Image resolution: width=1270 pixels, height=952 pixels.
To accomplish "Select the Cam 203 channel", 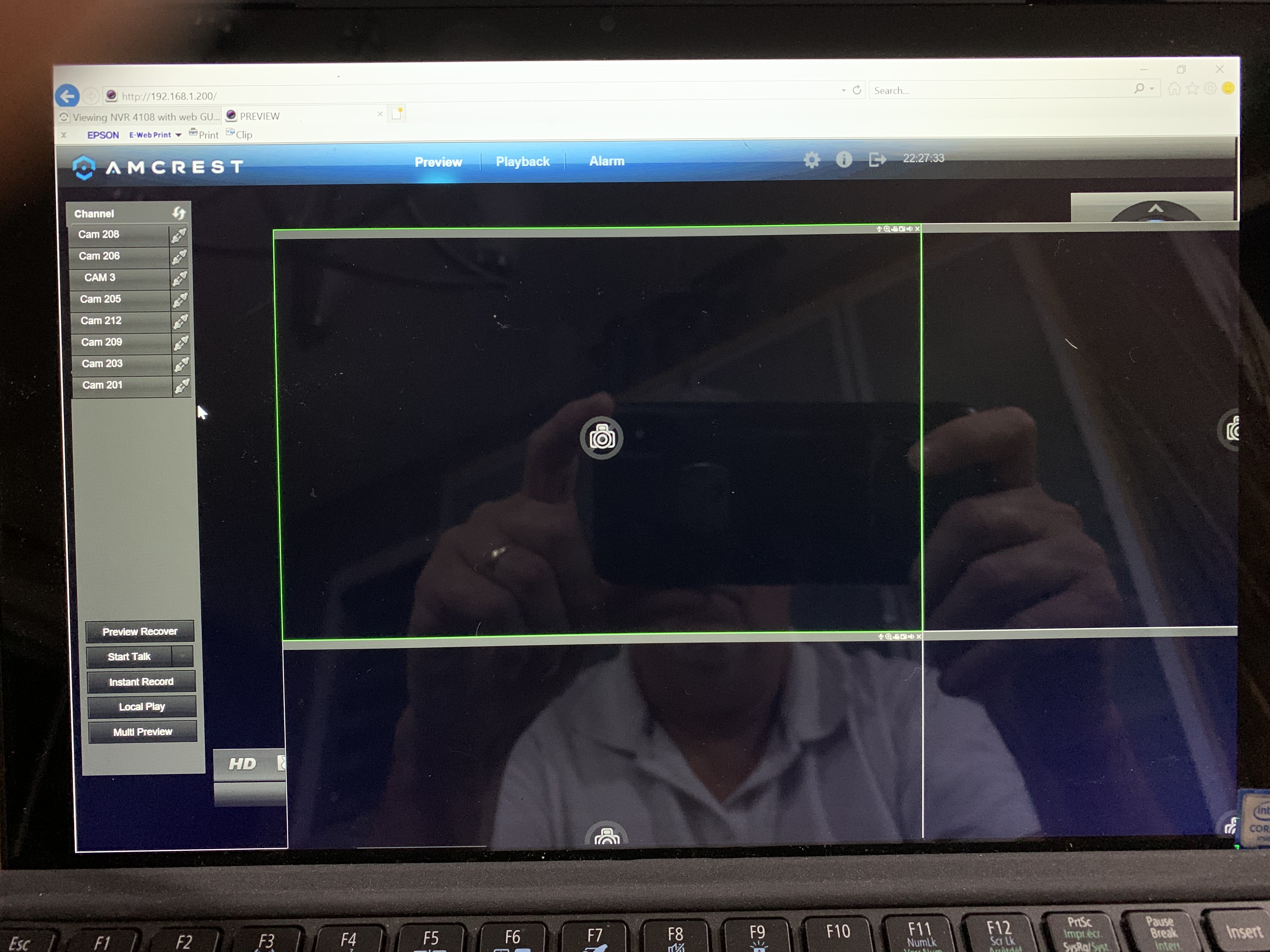I will (x=122, y=364).
